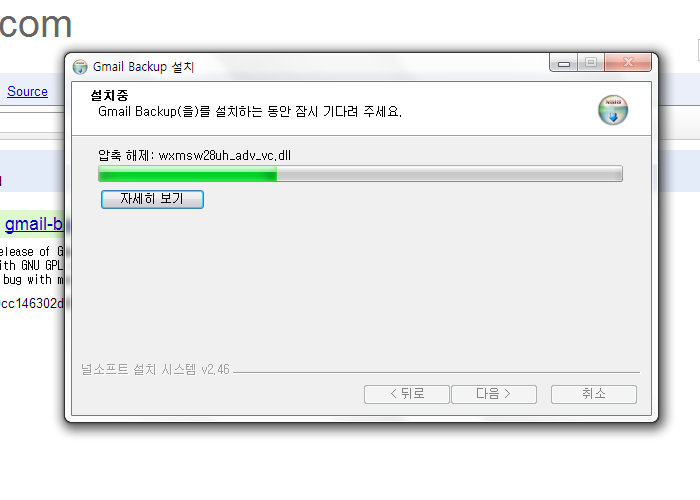This screenshot has width=700, height=500.
Task: Go back with the < 뒤로 button
Action: coord(407,394)
